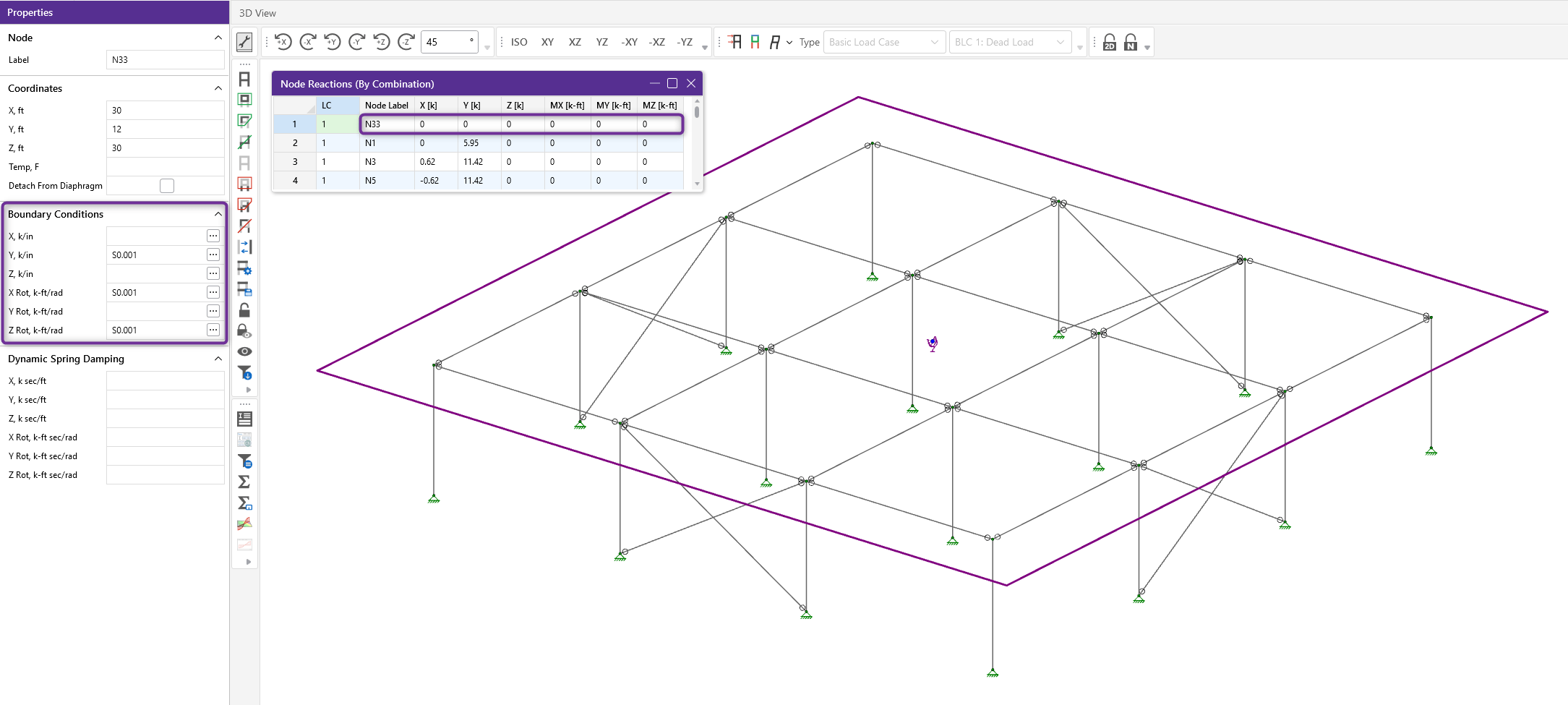The height and width of the screenshot is (705, 1568).
Task: Click the eye visibility icon in sidebar
Action: pos(244,351)
